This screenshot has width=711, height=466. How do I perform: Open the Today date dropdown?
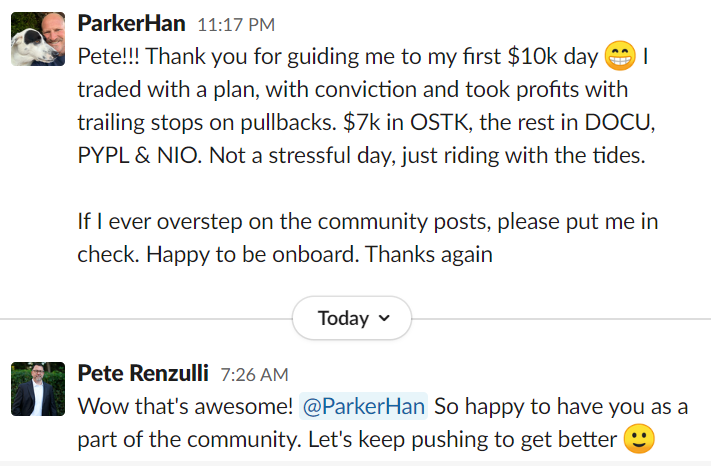pos(352,318)
